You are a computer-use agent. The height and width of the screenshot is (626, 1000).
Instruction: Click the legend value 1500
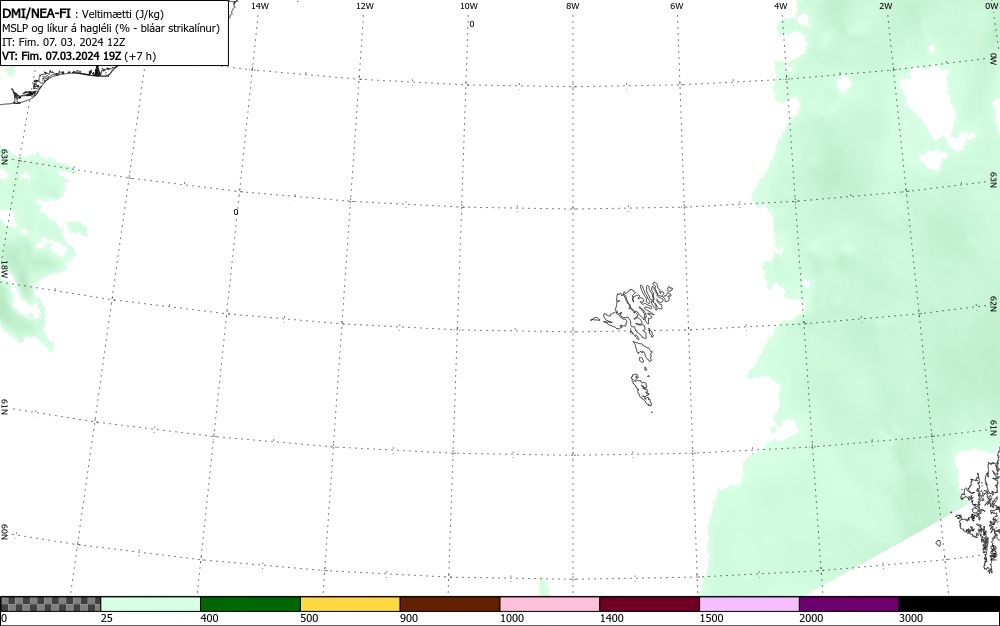click(711, 618)
